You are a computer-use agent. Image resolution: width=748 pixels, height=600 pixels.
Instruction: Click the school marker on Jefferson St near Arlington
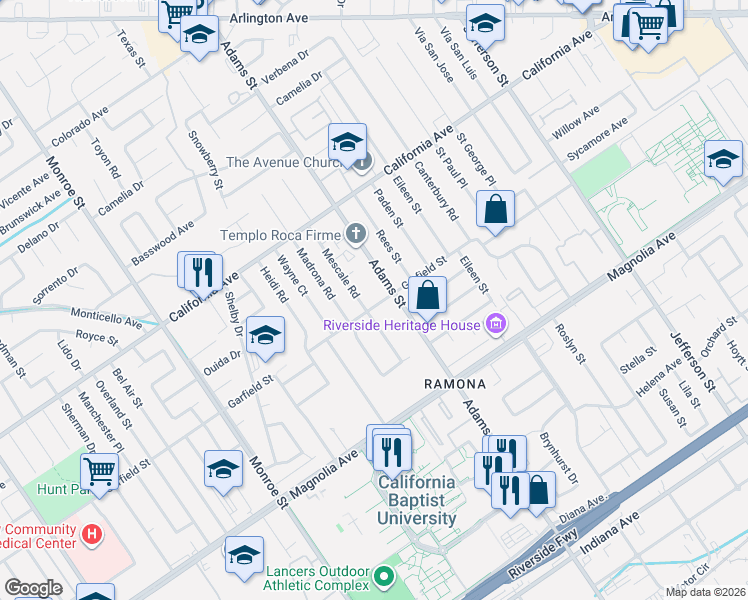(485, 24)
